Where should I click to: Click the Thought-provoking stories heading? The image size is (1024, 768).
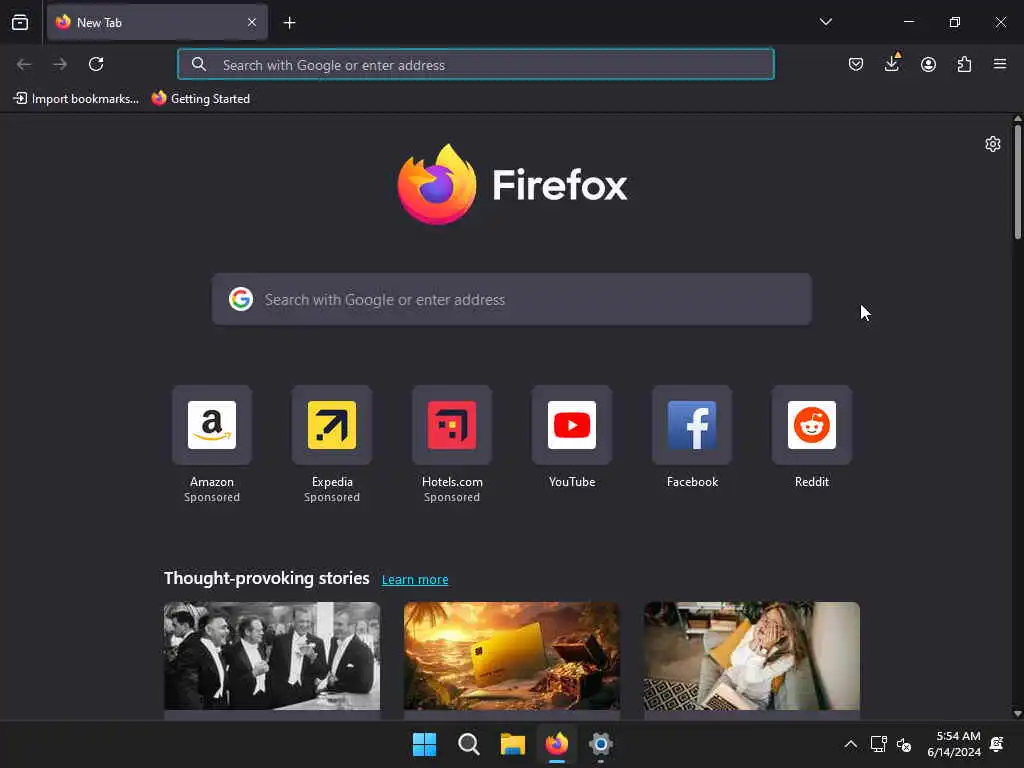tap(266, 578)
